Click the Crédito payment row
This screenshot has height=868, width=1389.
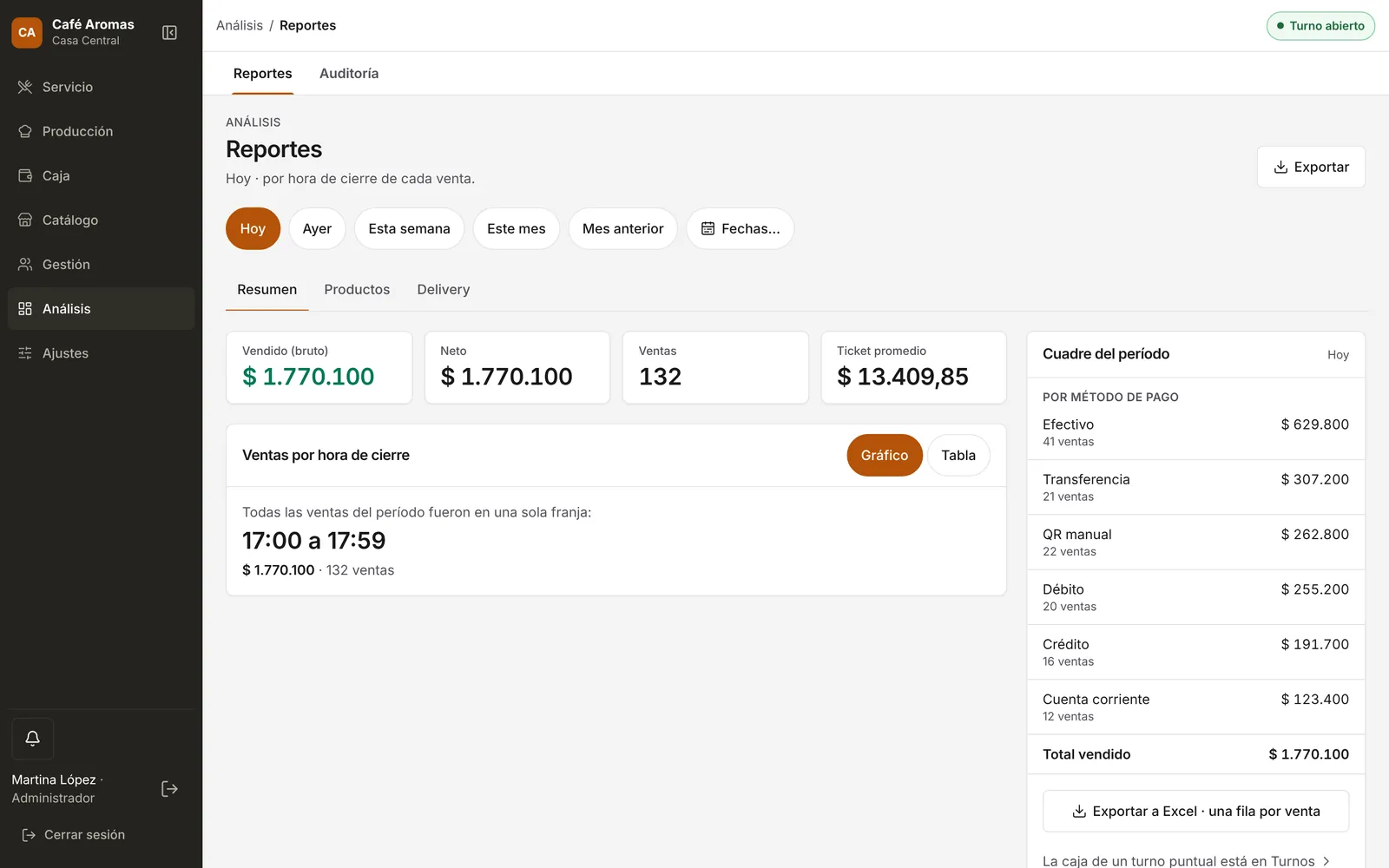1195,652
